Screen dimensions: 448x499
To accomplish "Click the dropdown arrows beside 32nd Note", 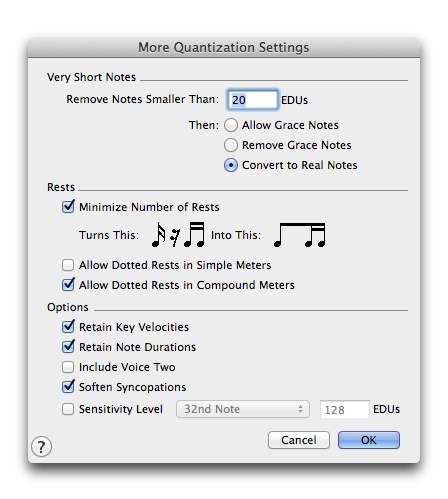I will pyautogui.click(x=301, y=409).
